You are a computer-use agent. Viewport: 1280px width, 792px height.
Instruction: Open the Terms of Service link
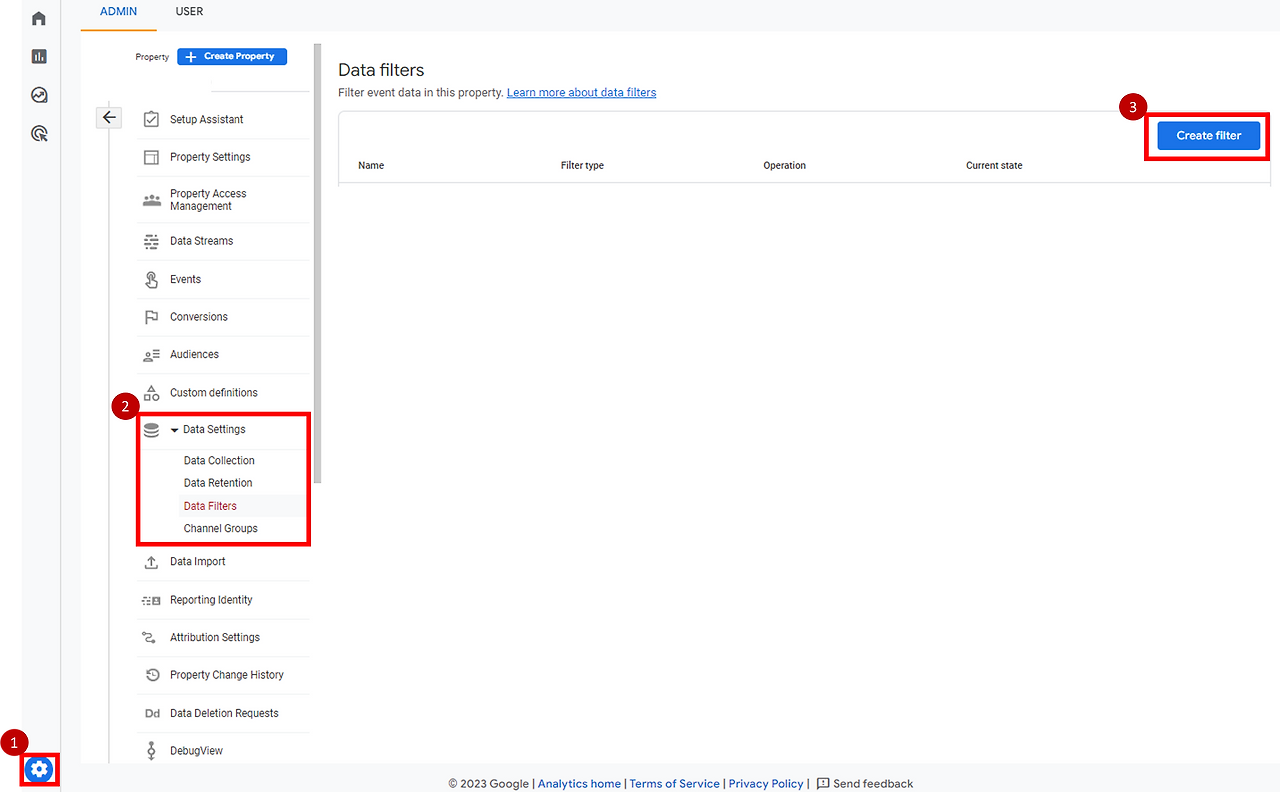674,784
